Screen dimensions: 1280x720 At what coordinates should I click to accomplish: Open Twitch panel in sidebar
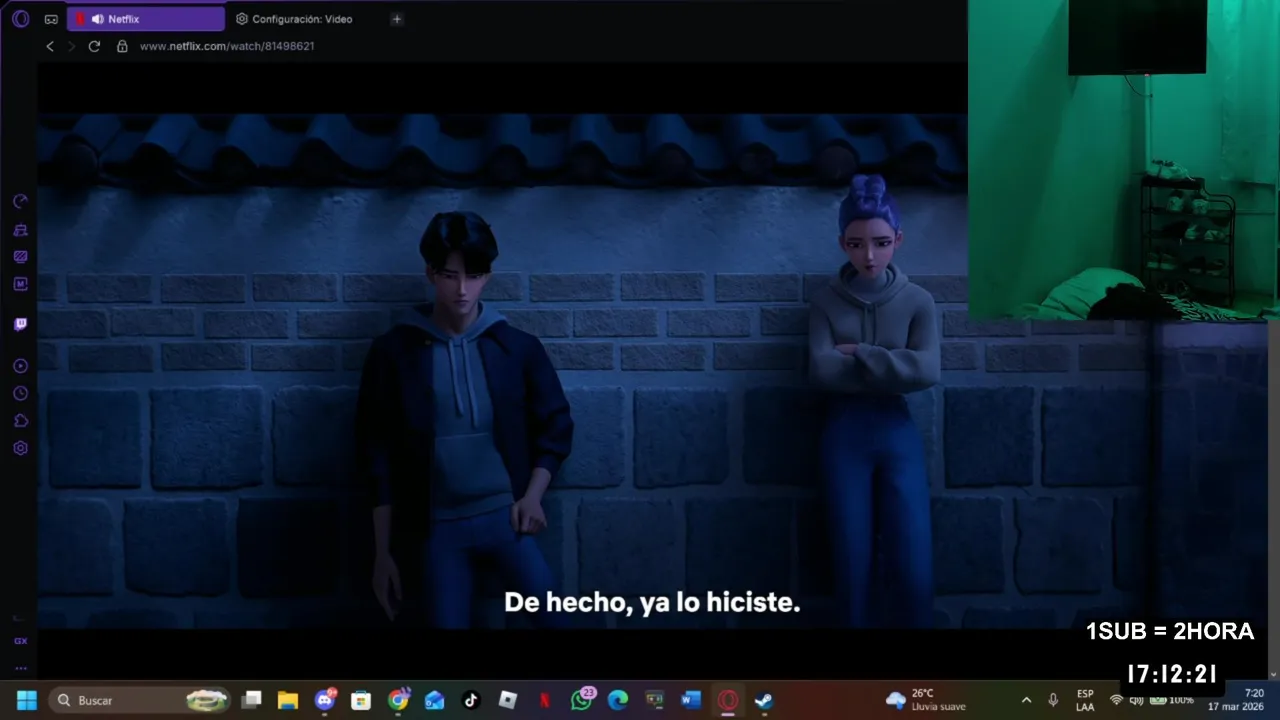click(20, 325)
